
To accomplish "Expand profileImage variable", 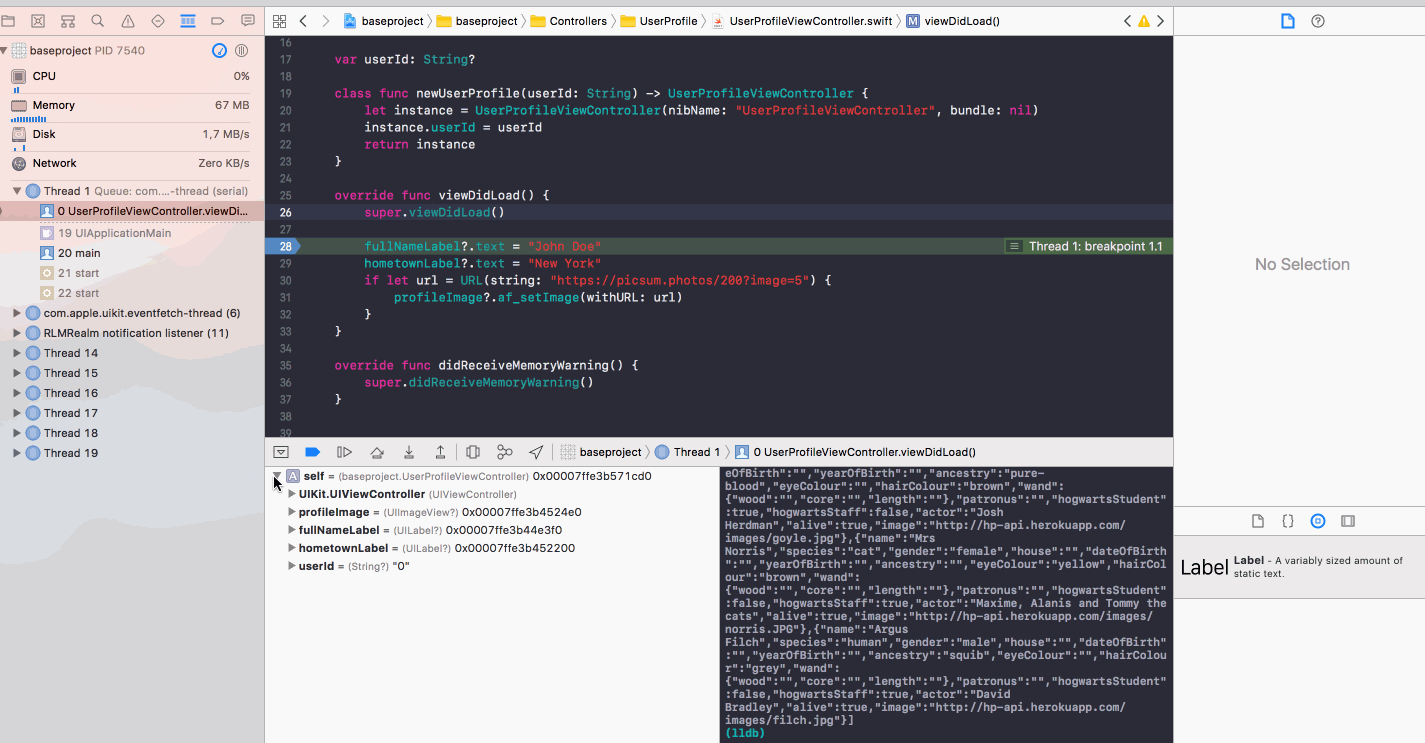I will tap(292, 512).
